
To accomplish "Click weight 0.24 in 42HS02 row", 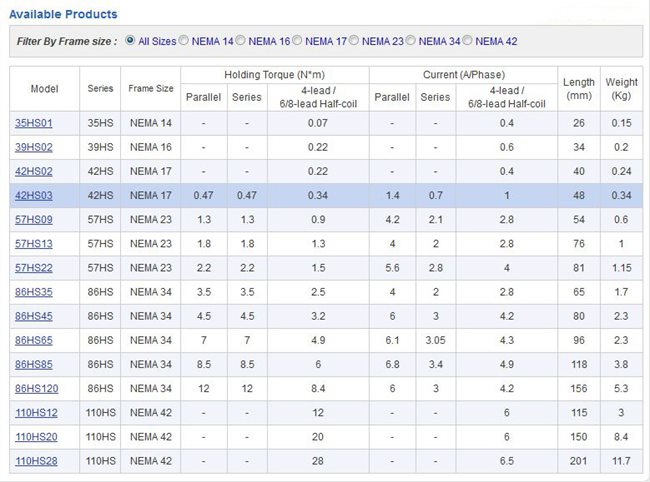I will click(621, 171).
